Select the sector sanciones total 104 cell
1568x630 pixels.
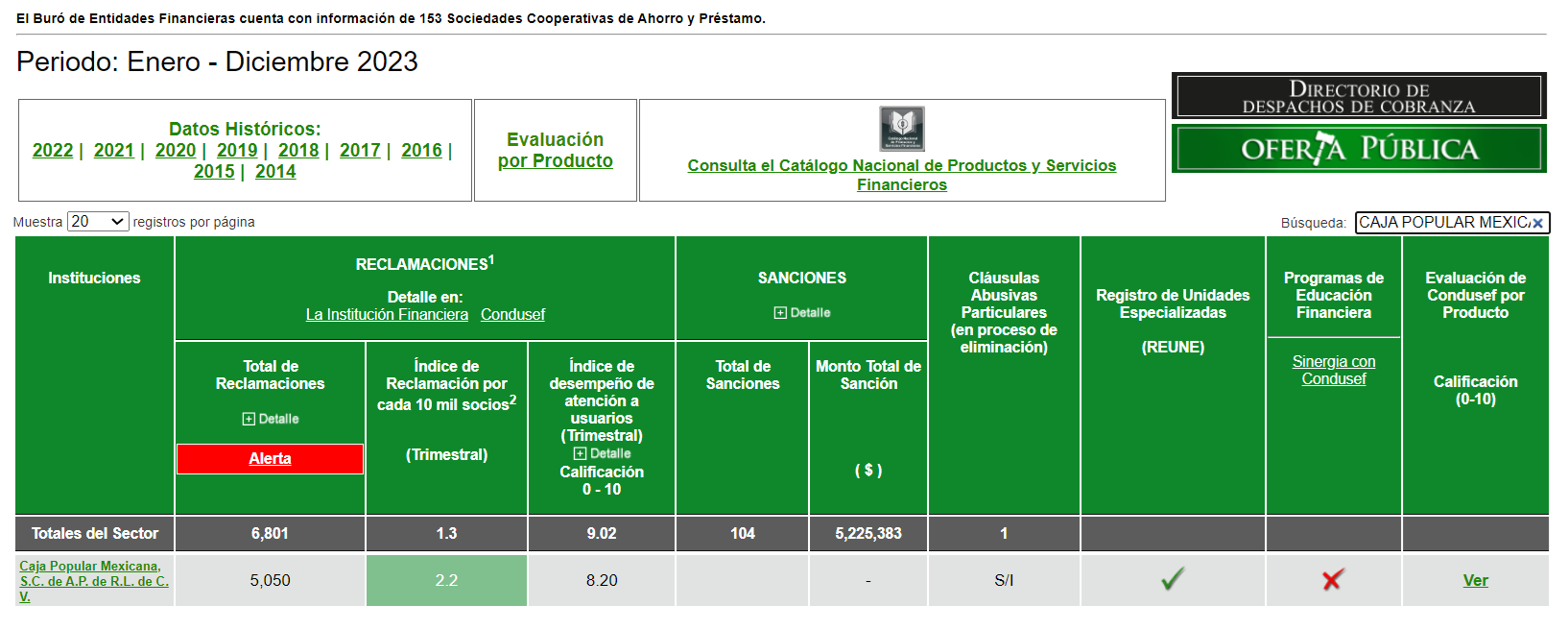tap(743, 534)
